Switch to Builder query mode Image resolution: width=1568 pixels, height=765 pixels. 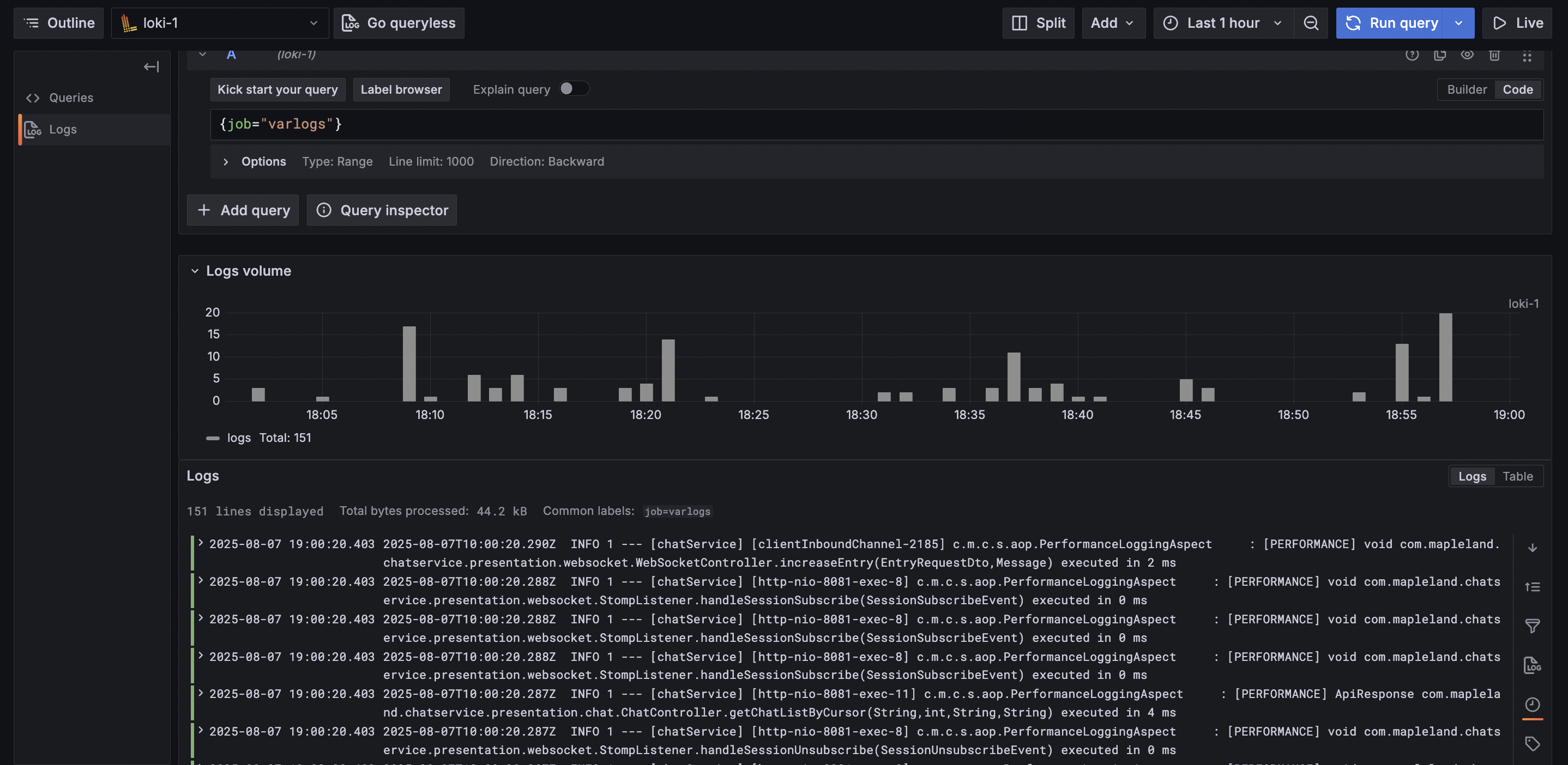pos(1467,89)
